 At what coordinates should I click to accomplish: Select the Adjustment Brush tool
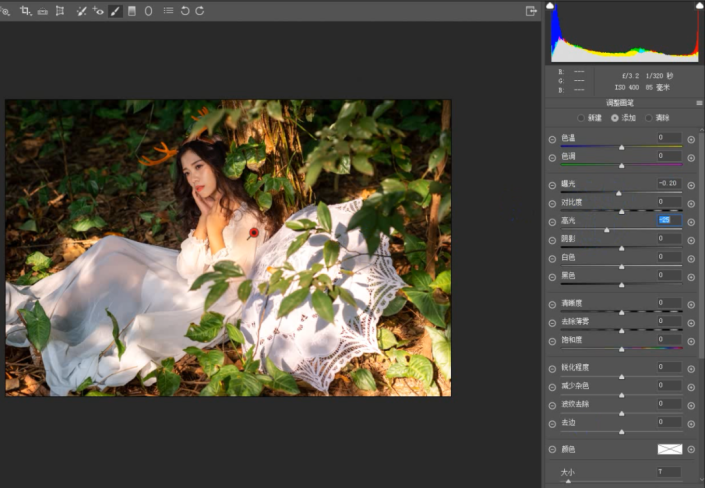pyautogui.click(x=115, y=10)
